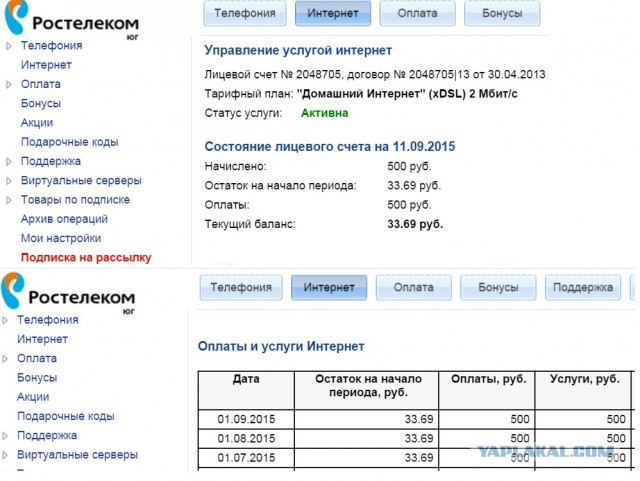Open Виртуальные серверы link in the upper sidebar
This screenshot has width=640, height=481.
[x=81, y=180]
